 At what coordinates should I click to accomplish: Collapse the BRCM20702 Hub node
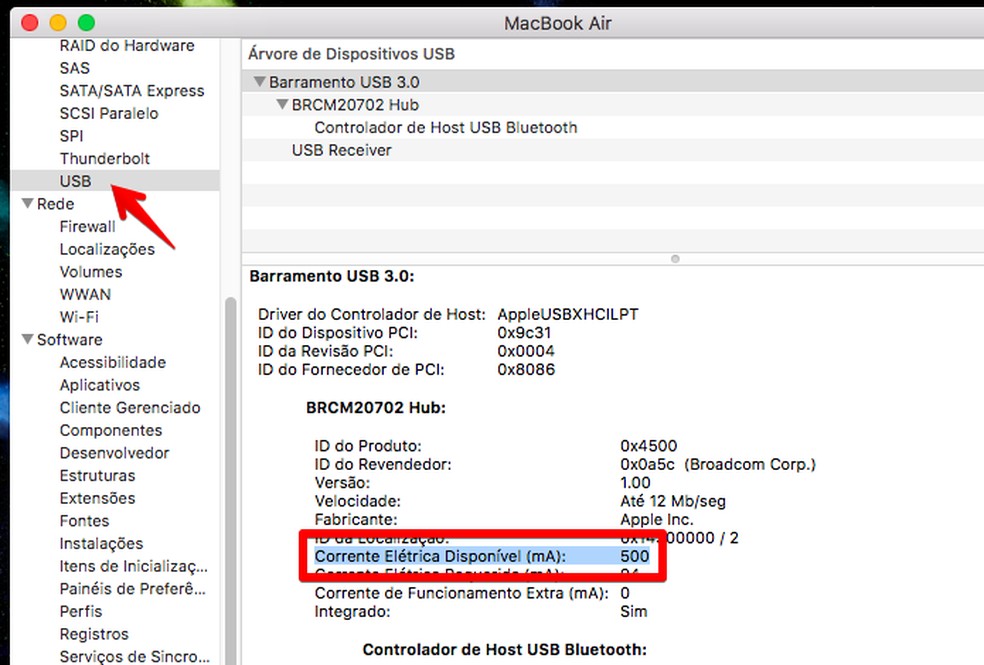tap(281, 104)
